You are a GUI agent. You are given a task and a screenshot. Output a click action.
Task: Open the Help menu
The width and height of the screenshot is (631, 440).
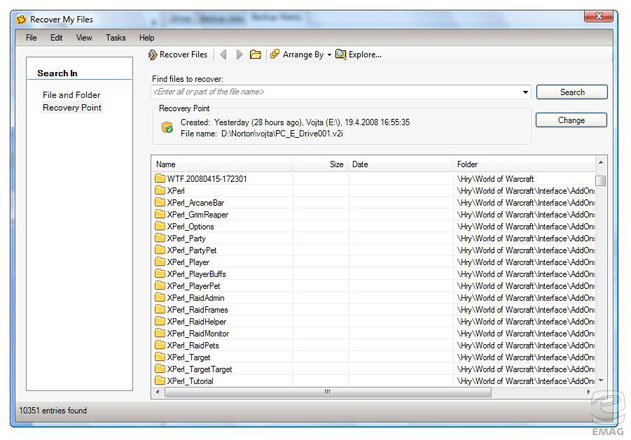pyautogui.click(x=147, y=37)
